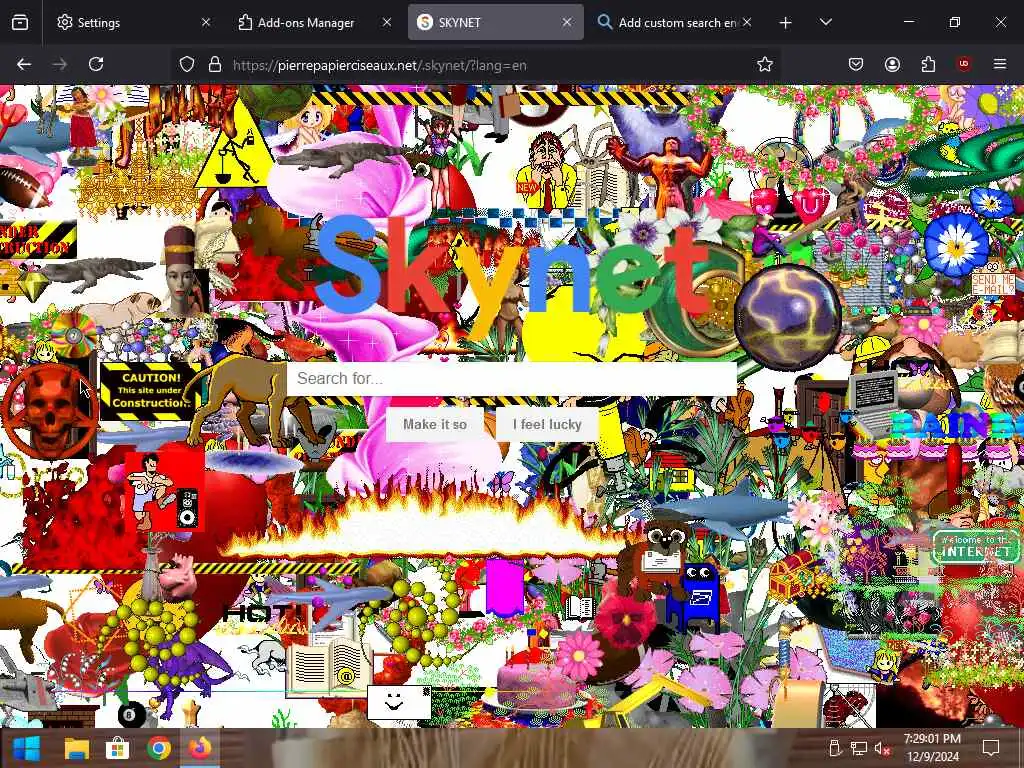
Task: Switch to the Add custom search engine tab
Action: 676,22
